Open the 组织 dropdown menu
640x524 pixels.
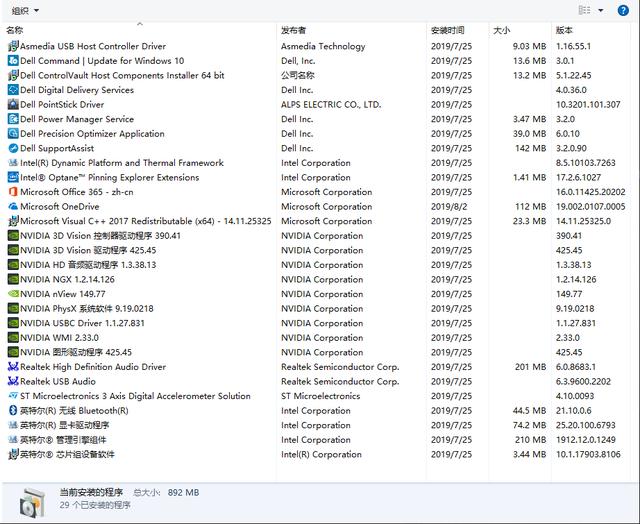pyautogui.click(x=25, y=11)
